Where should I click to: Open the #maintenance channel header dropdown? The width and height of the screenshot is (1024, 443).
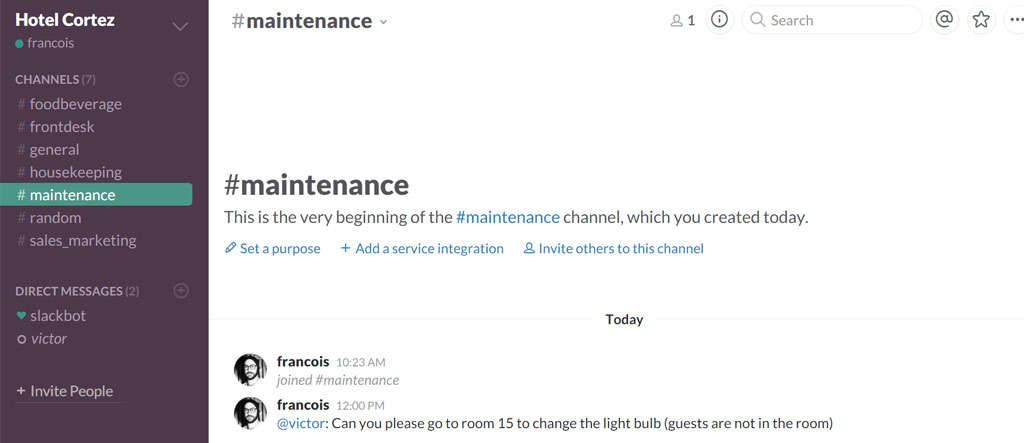384,22
